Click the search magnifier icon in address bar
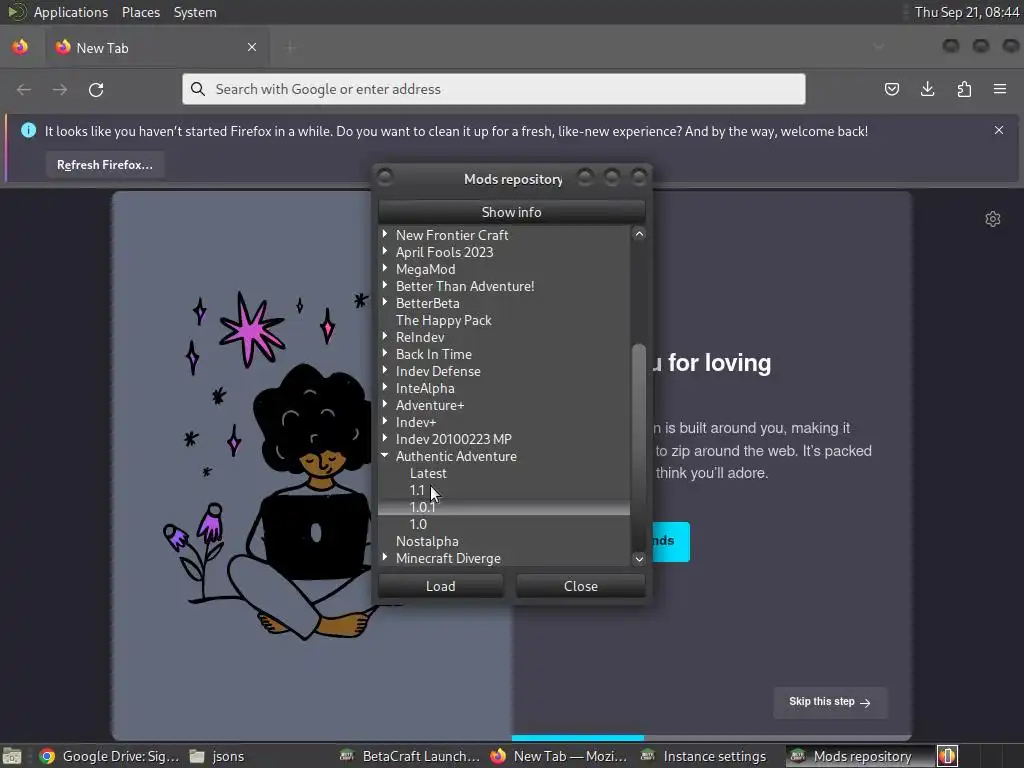This screenshot has width=1024, height=768. [198, 89]
